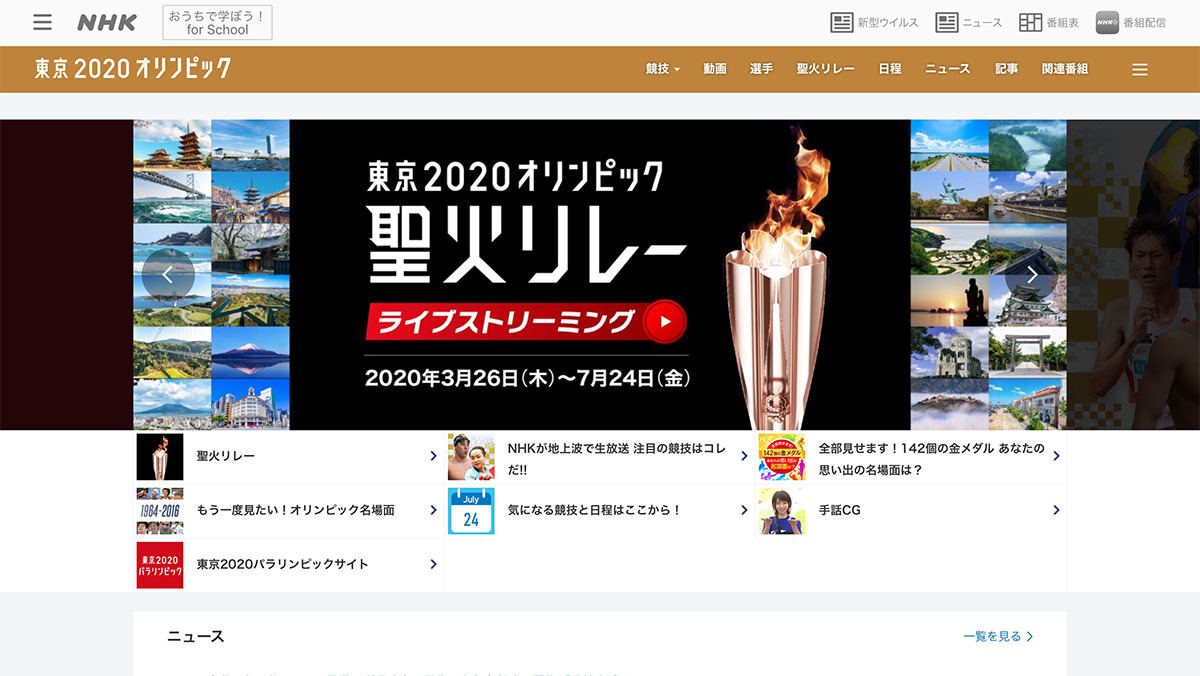1200x676 pixels.
Task: Open 全部見せます！142個の金メダル link
Action: tap(931, 458)
